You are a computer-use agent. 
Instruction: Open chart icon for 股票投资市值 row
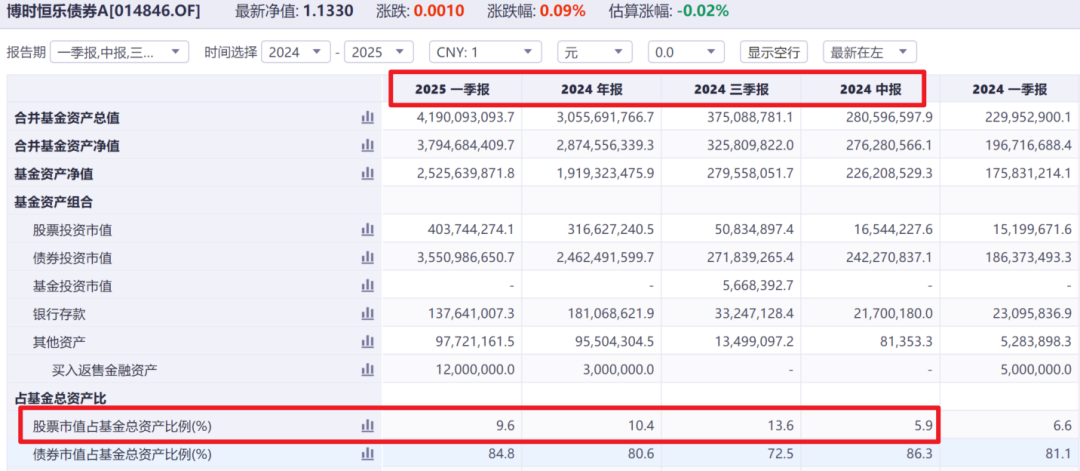(x=367, y=230)
